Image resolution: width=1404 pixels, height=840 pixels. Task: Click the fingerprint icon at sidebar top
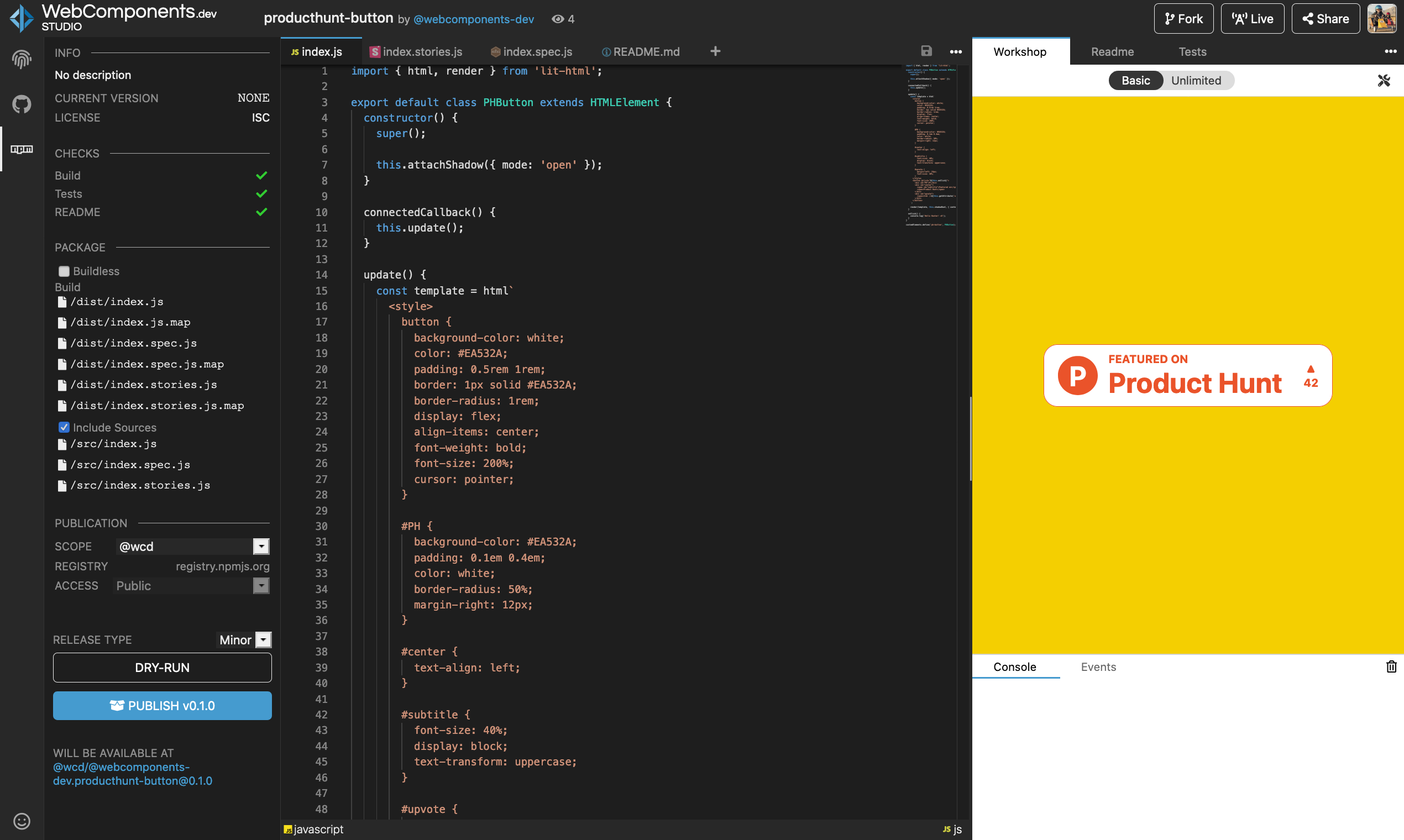tap(21, 59)
